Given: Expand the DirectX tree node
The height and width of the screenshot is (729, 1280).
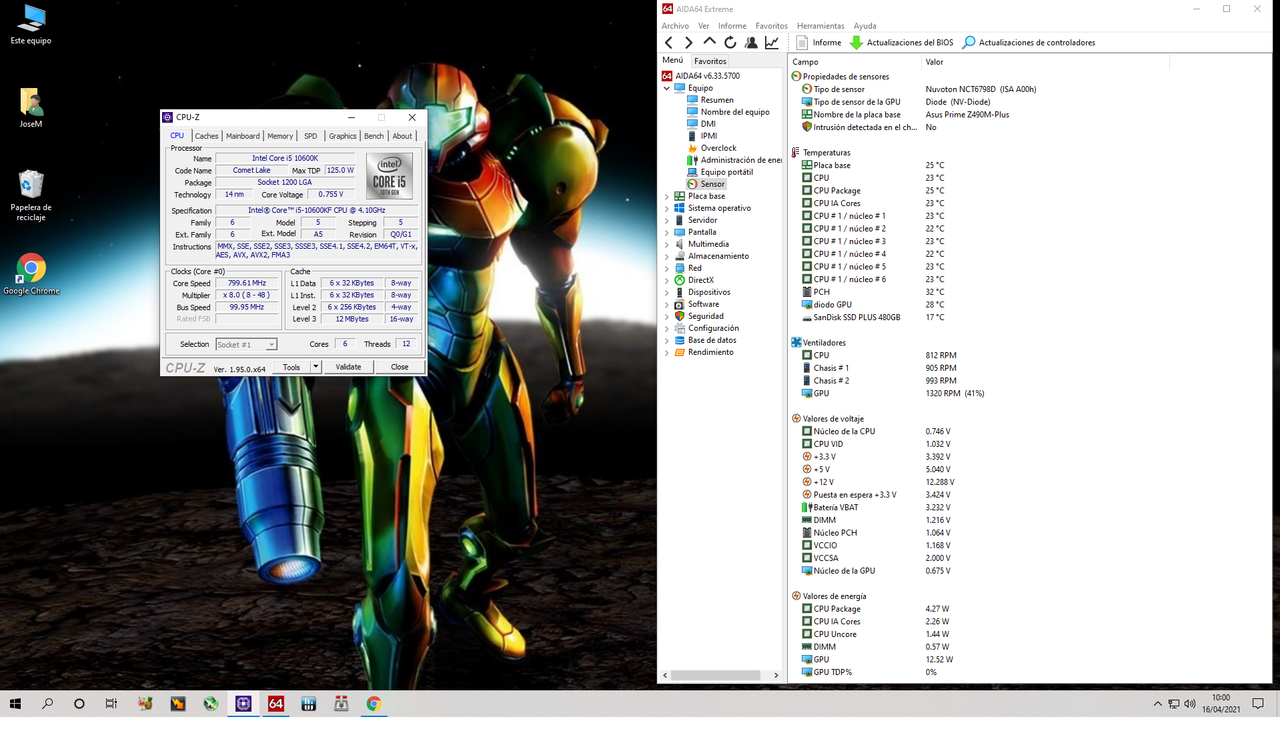Looking at the screenshot, I should (667, 280).
